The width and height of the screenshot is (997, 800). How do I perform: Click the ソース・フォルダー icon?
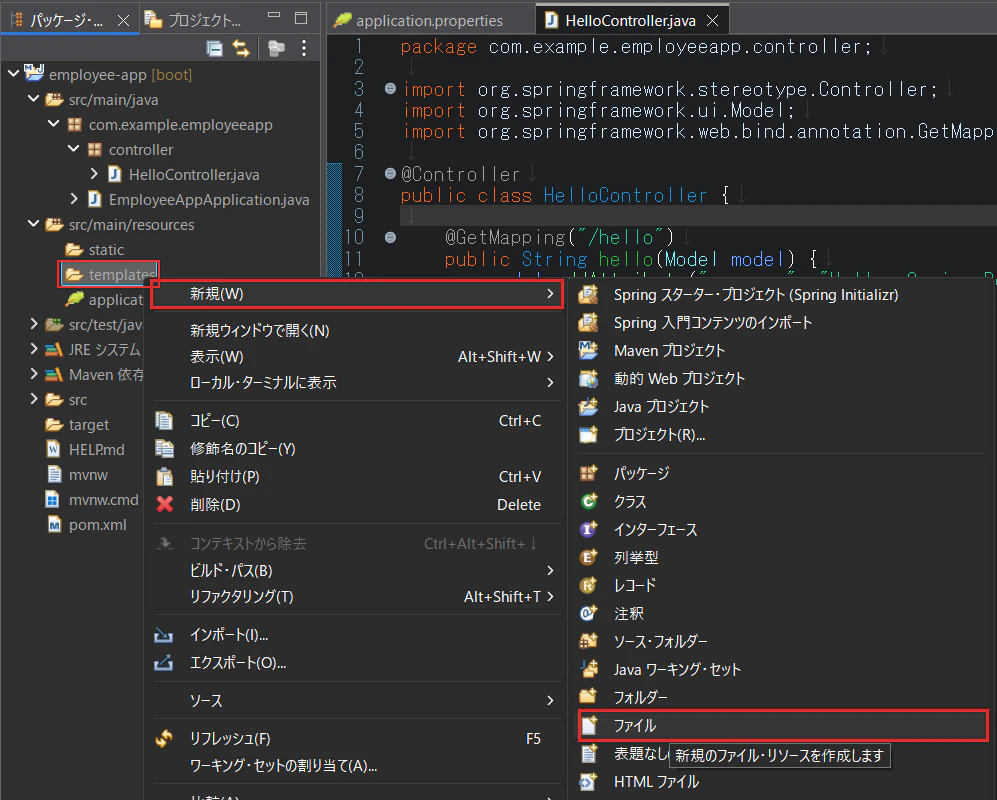point(589,641)
